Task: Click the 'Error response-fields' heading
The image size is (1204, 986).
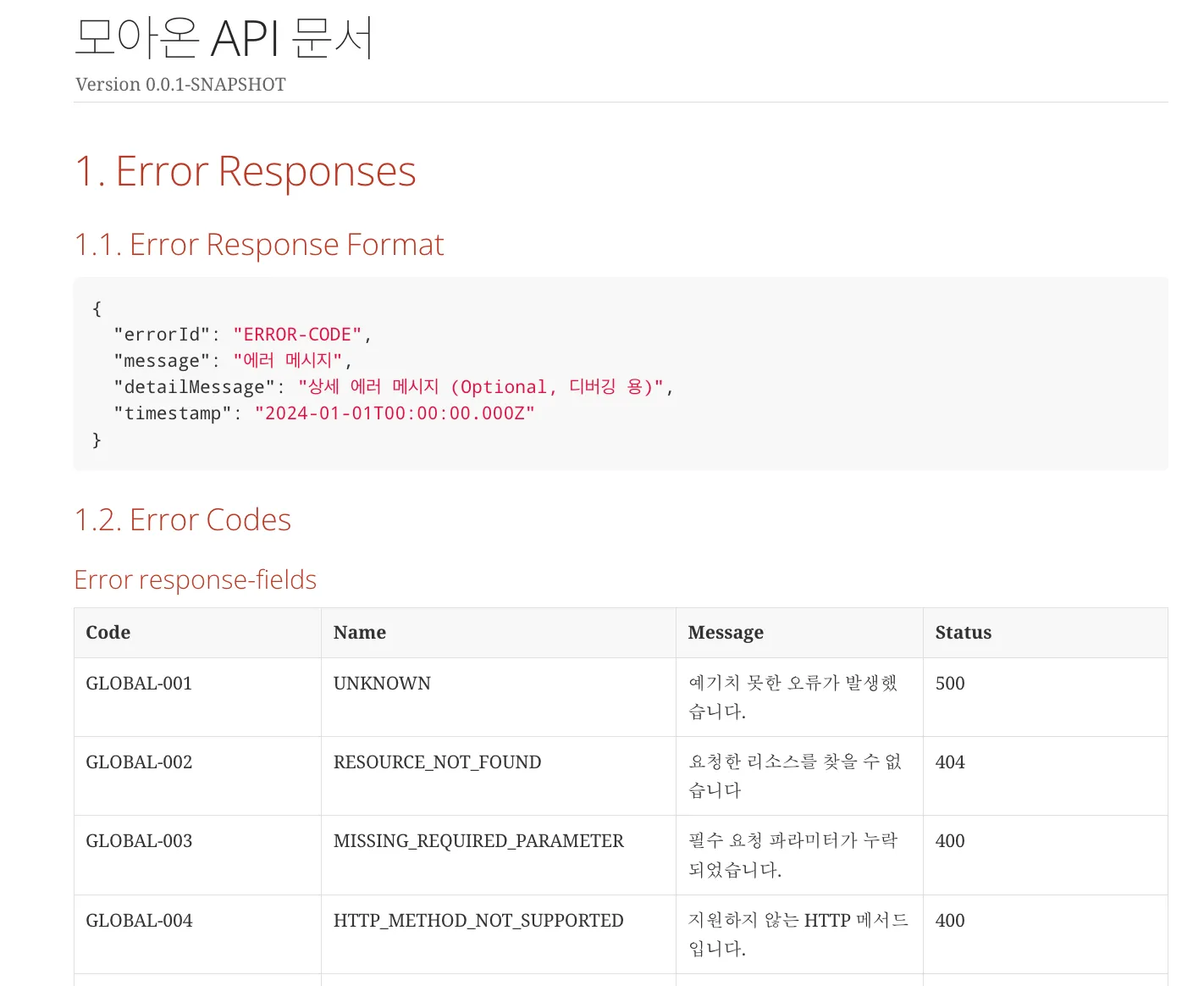Action: (196, 580)
